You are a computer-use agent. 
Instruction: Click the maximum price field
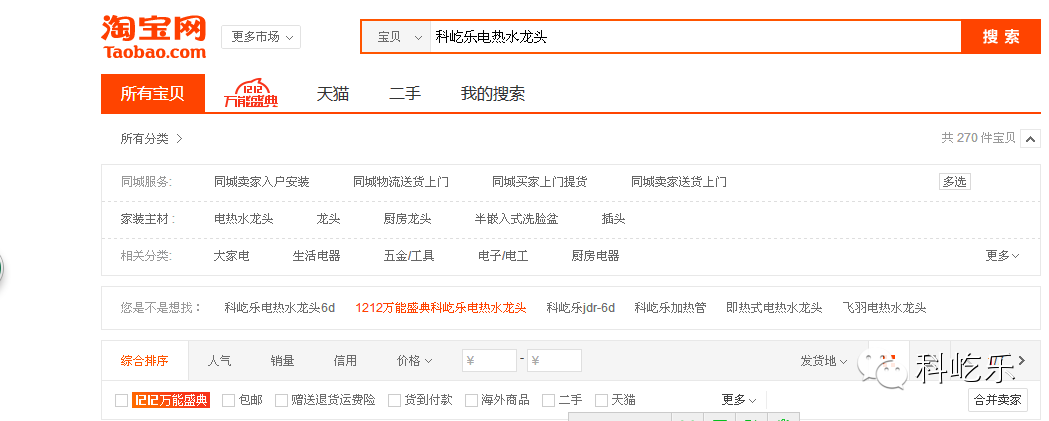554,361
